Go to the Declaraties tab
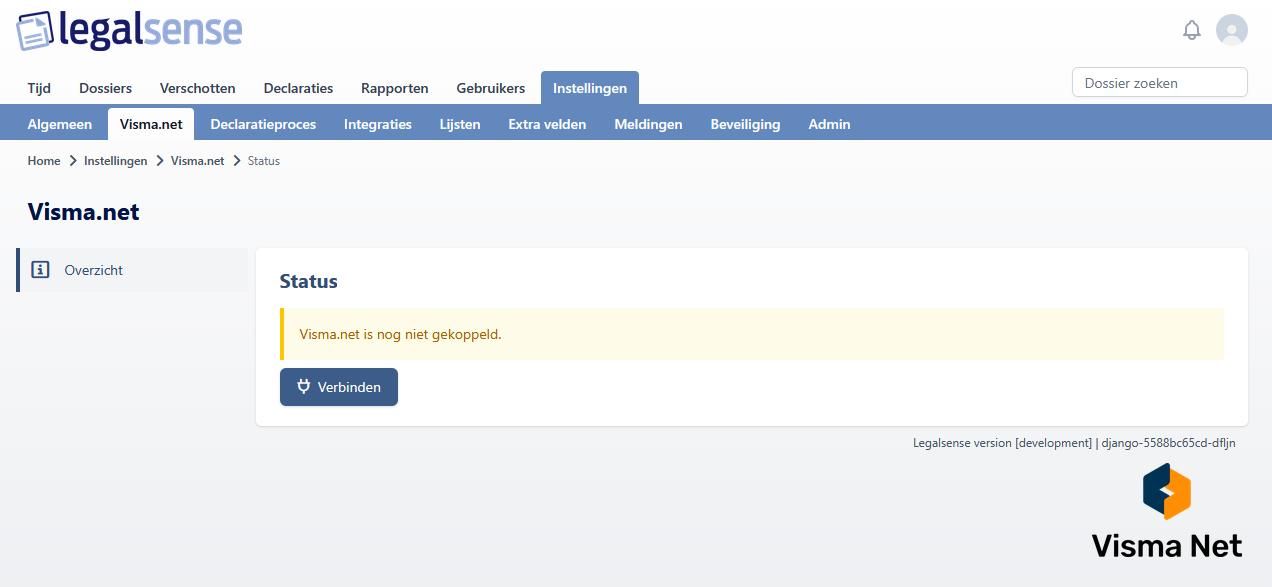This screenshot has height=587, width=1272. pyautogui.click(x=298, y=88)
